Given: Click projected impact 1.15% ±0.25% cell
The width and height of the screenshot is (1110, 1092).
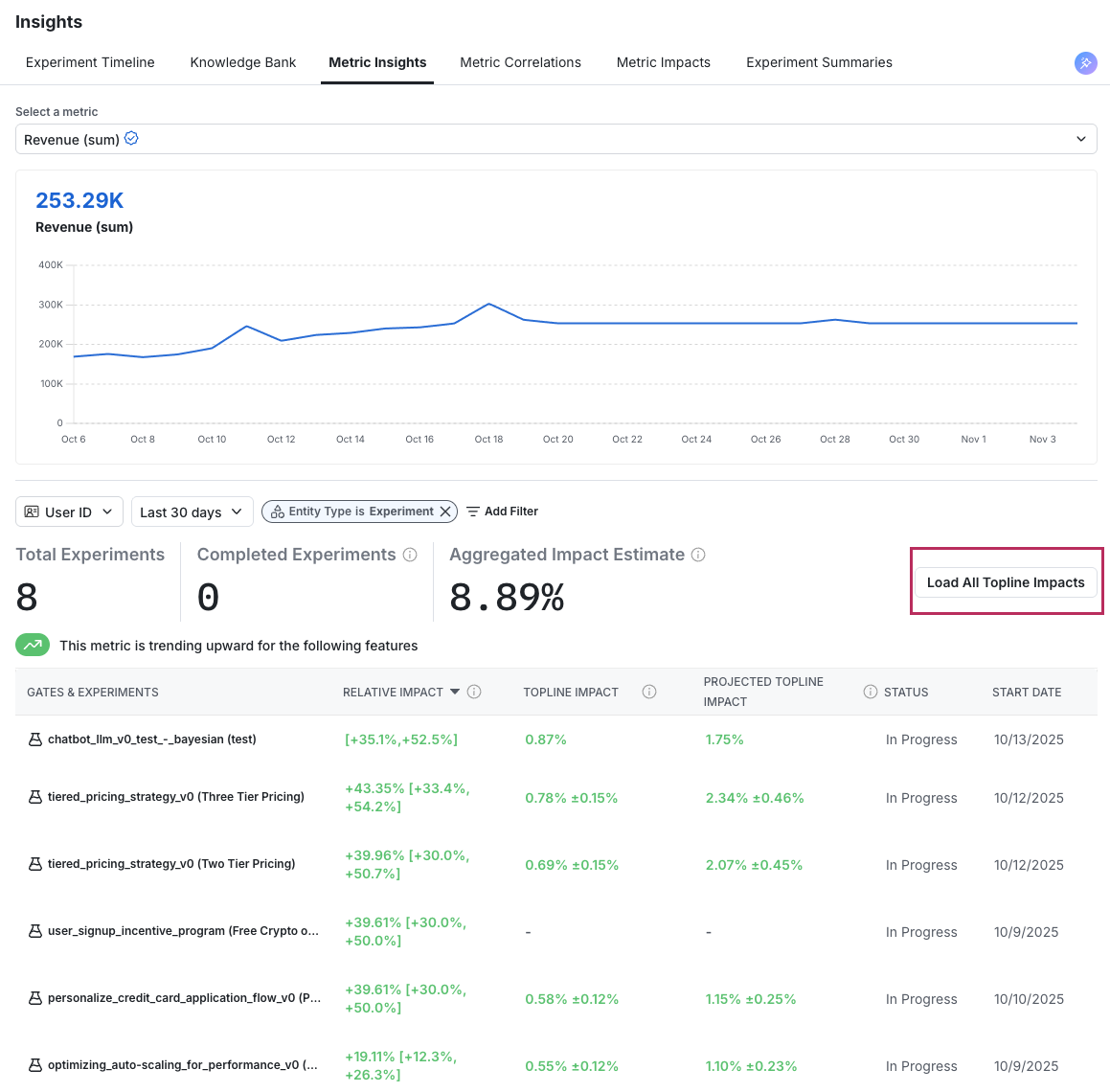Looking at the screenshot, I should pos(751,998).
